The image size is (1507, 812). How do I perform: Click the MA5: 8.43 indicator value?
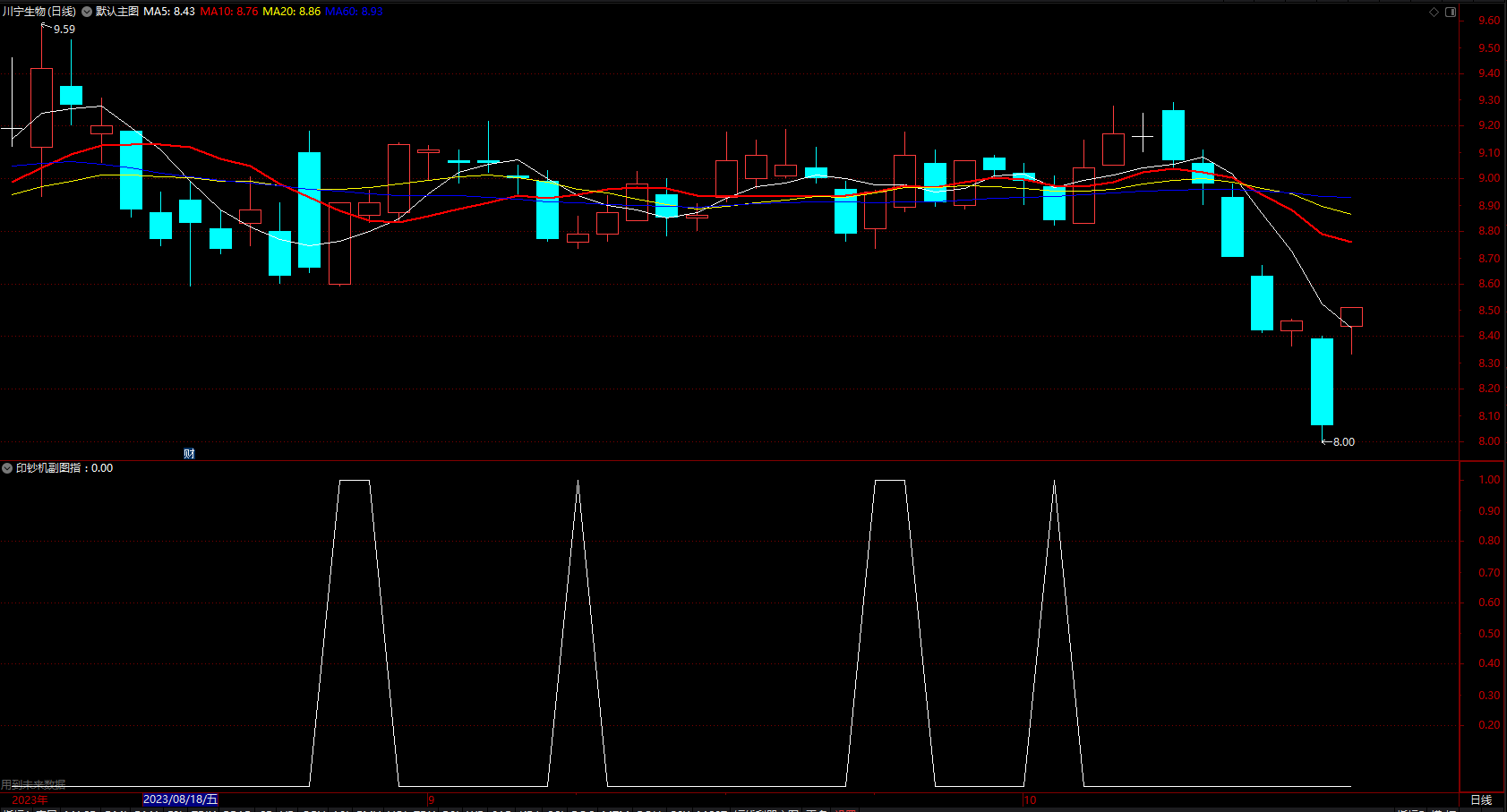(x=169, y=12)
